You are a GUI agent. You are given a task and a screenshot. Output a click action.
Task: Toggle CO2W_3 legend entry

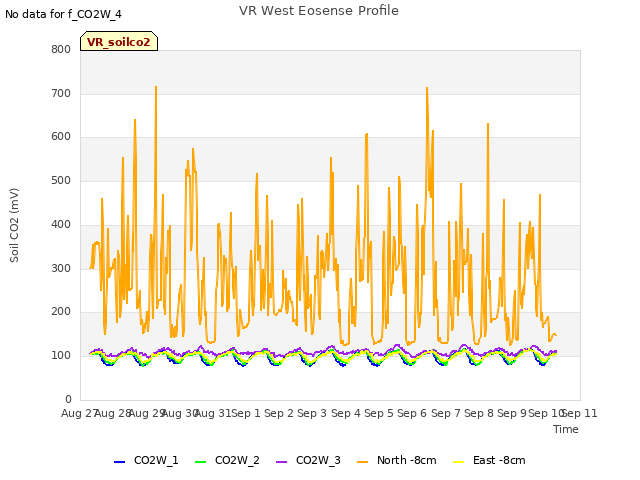(308, 460)
